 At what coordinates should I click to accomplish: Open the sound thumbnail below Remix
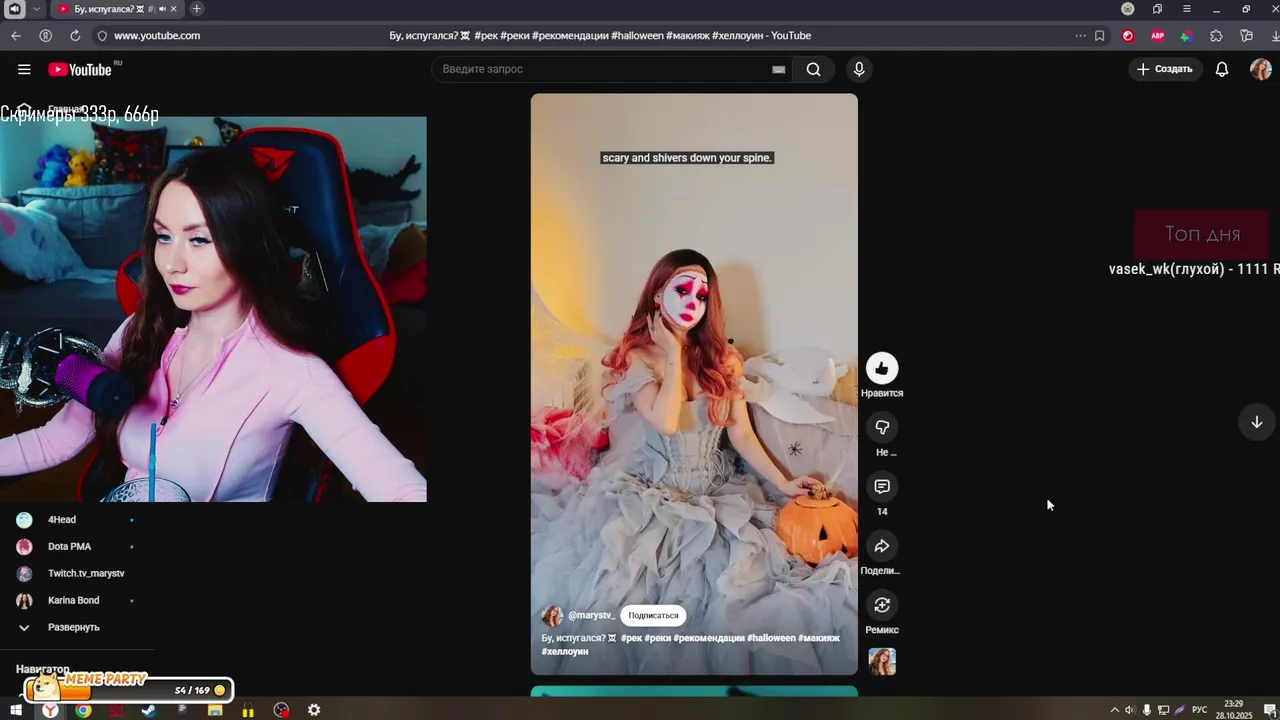click(882, 661)
